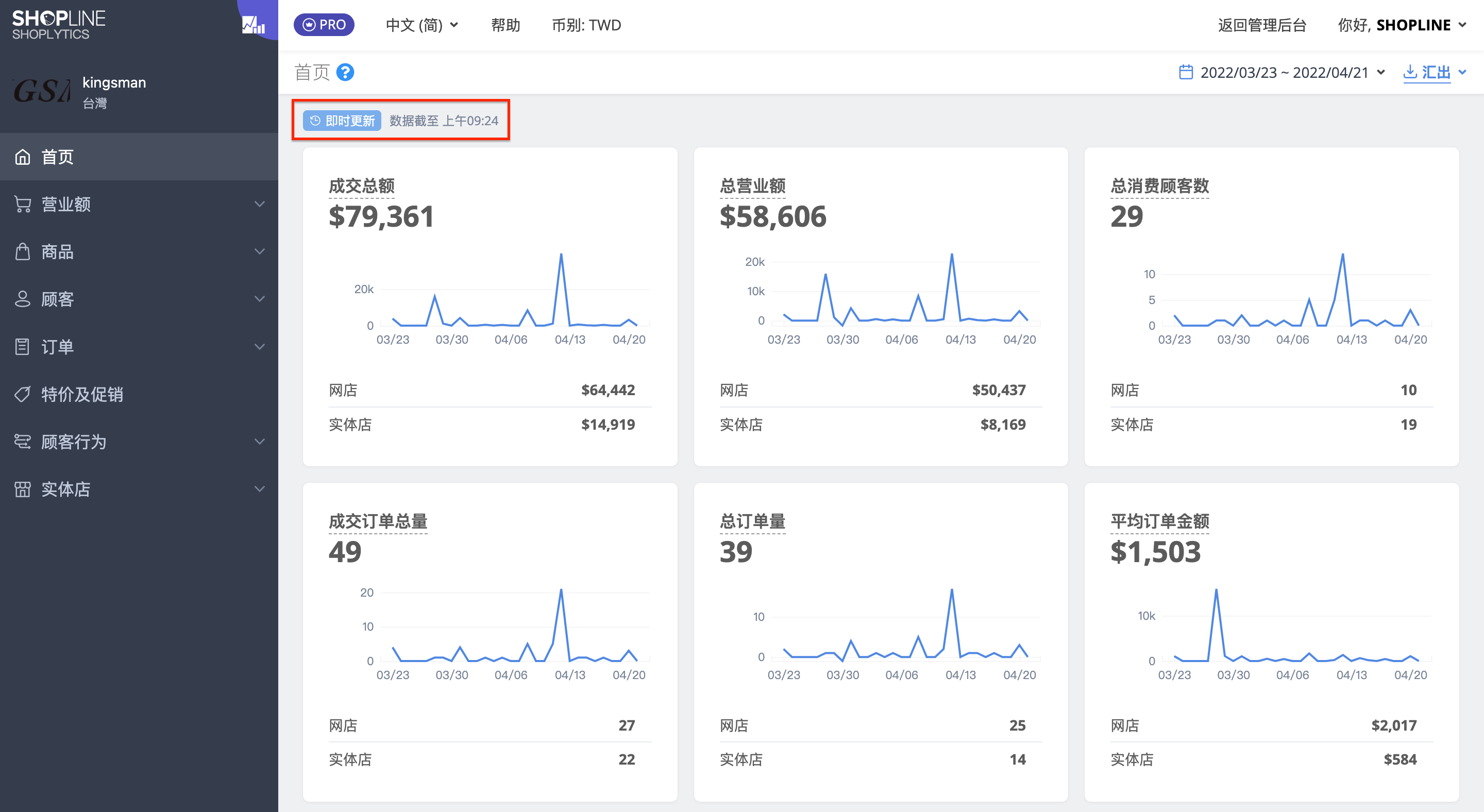
Task: Open the 汇出 export dropdown arrow
Action: coord(1463,73)
